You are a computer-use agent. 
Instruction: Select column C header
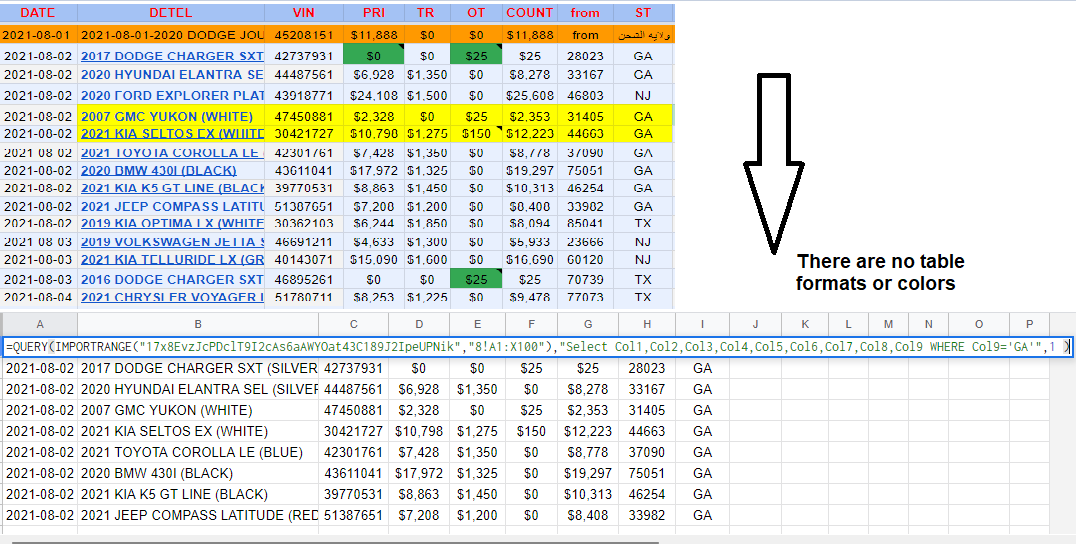click(353, 324)
